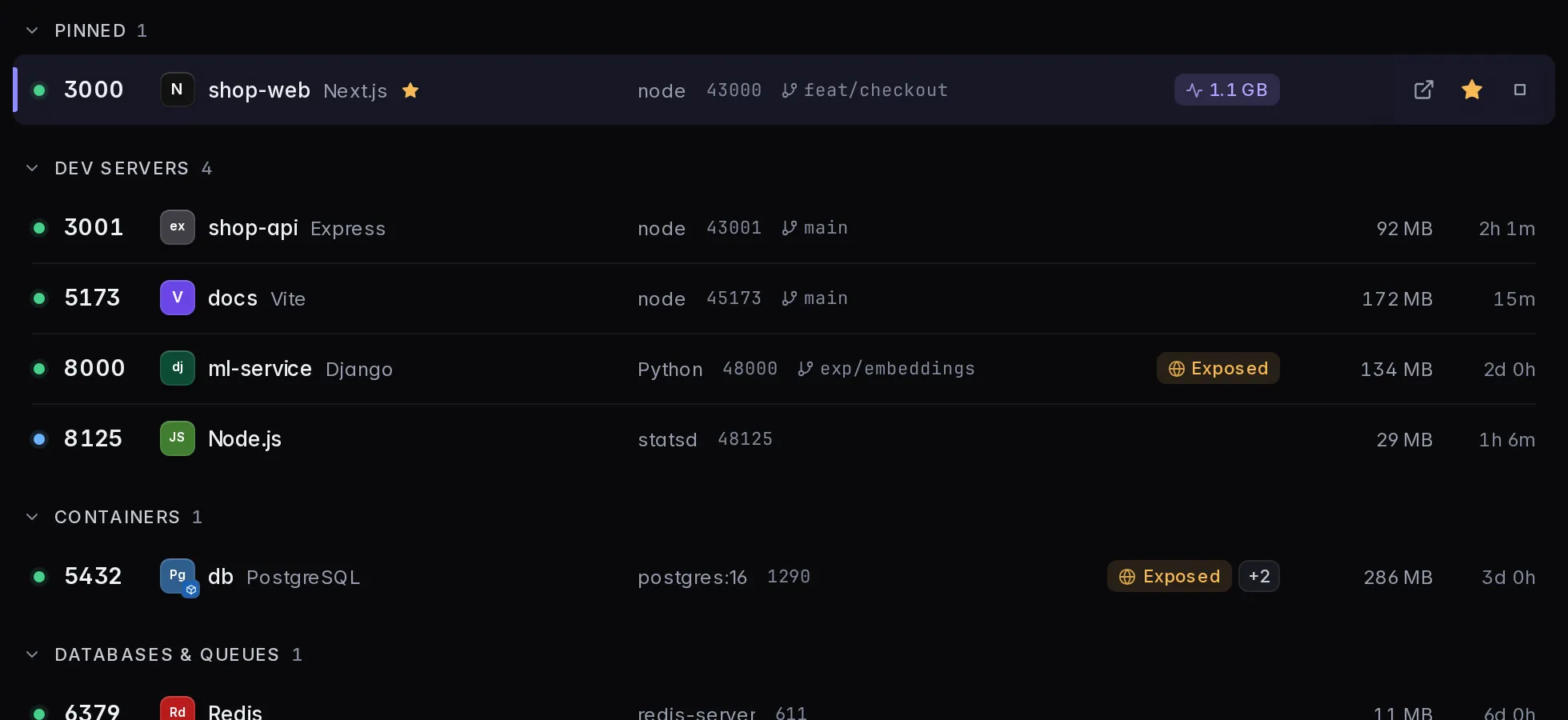Screen dimensions: 1568x720
Task: Click the Exposed badge on the db row
Action: [1170, 576]
